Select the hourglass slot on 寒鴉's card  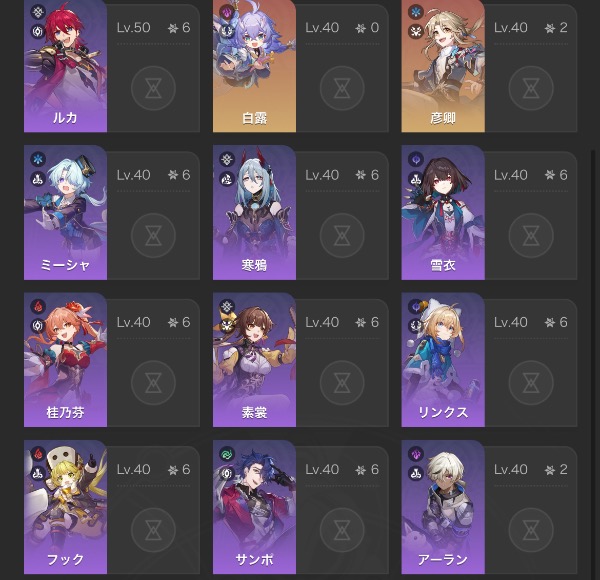coord(342,235)
